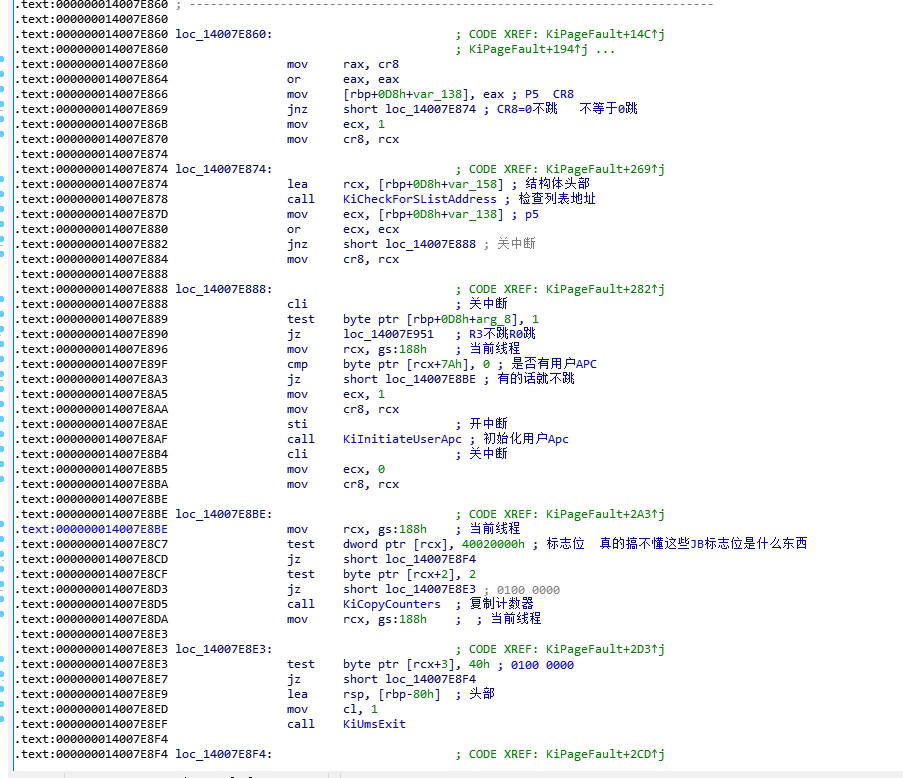
Task: Jump to the KiInitiateUserApc function name
Action: pos(402,439)
